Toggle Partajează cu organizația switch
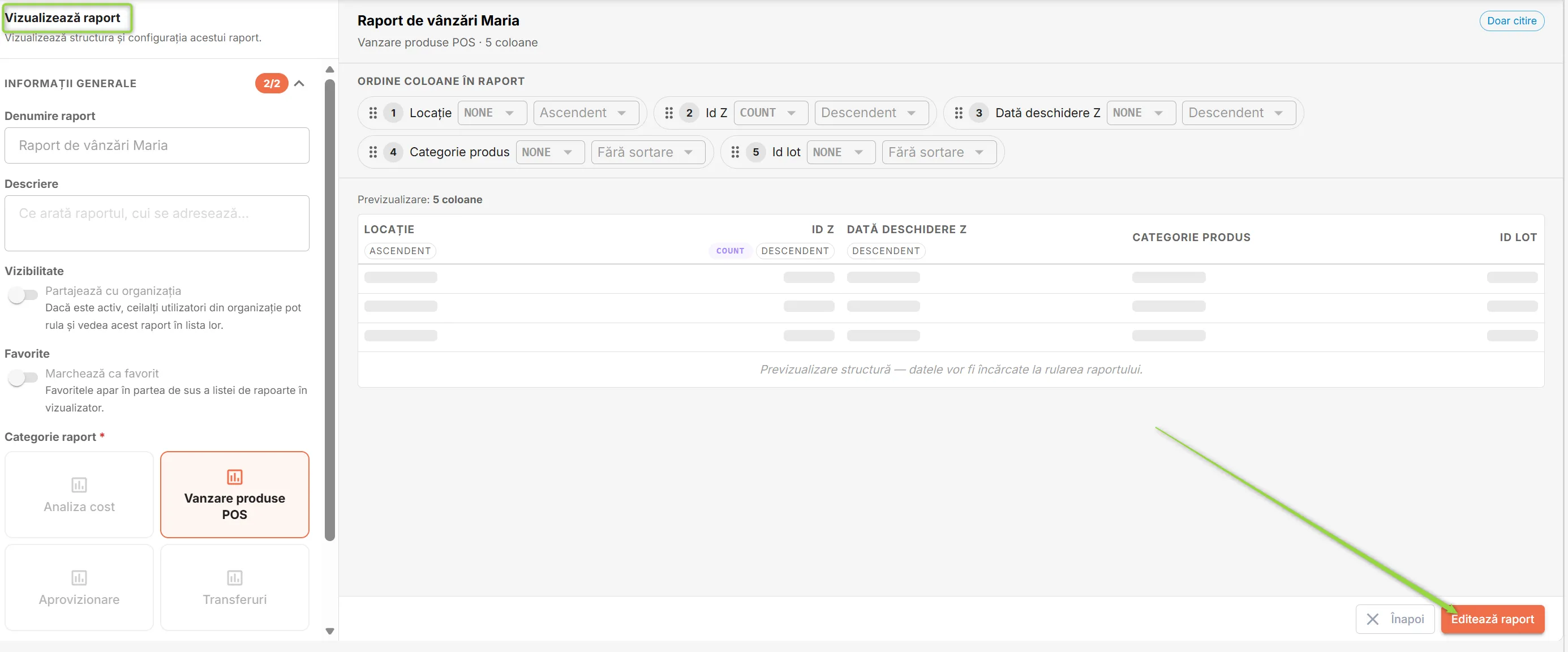This screenshot has height=652, width=1568. point(23,295)
